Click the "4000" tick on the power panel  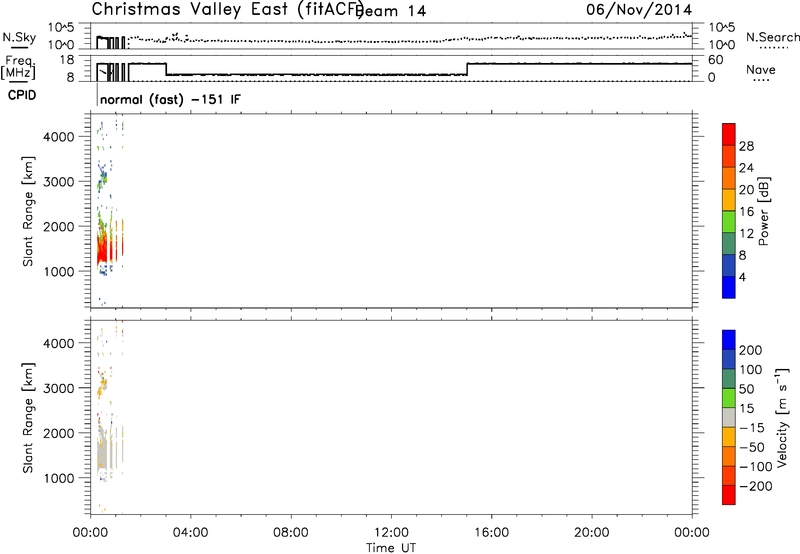coord(59,137)
